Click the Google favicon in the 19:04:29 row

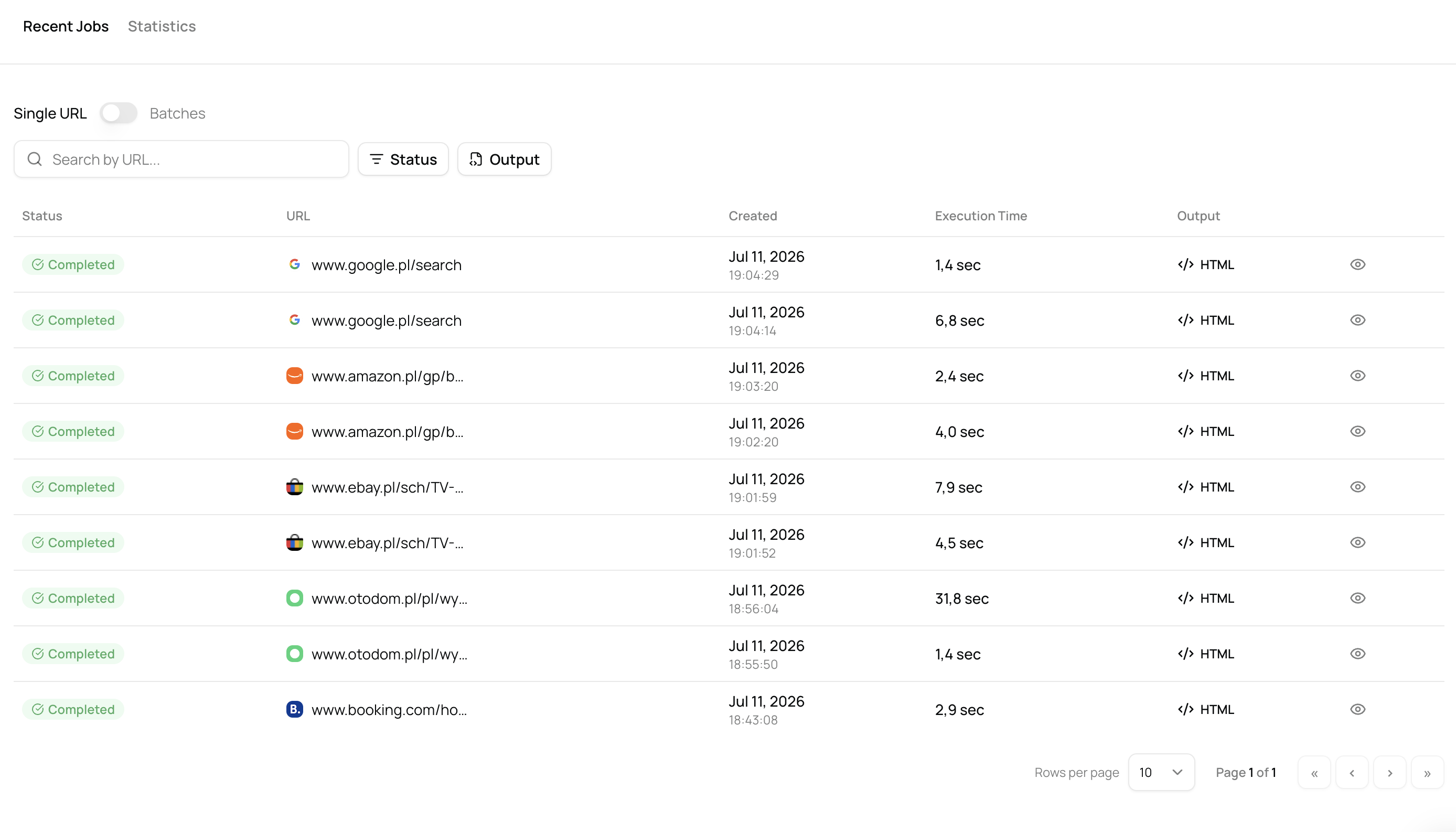click(x=295, y=264)
